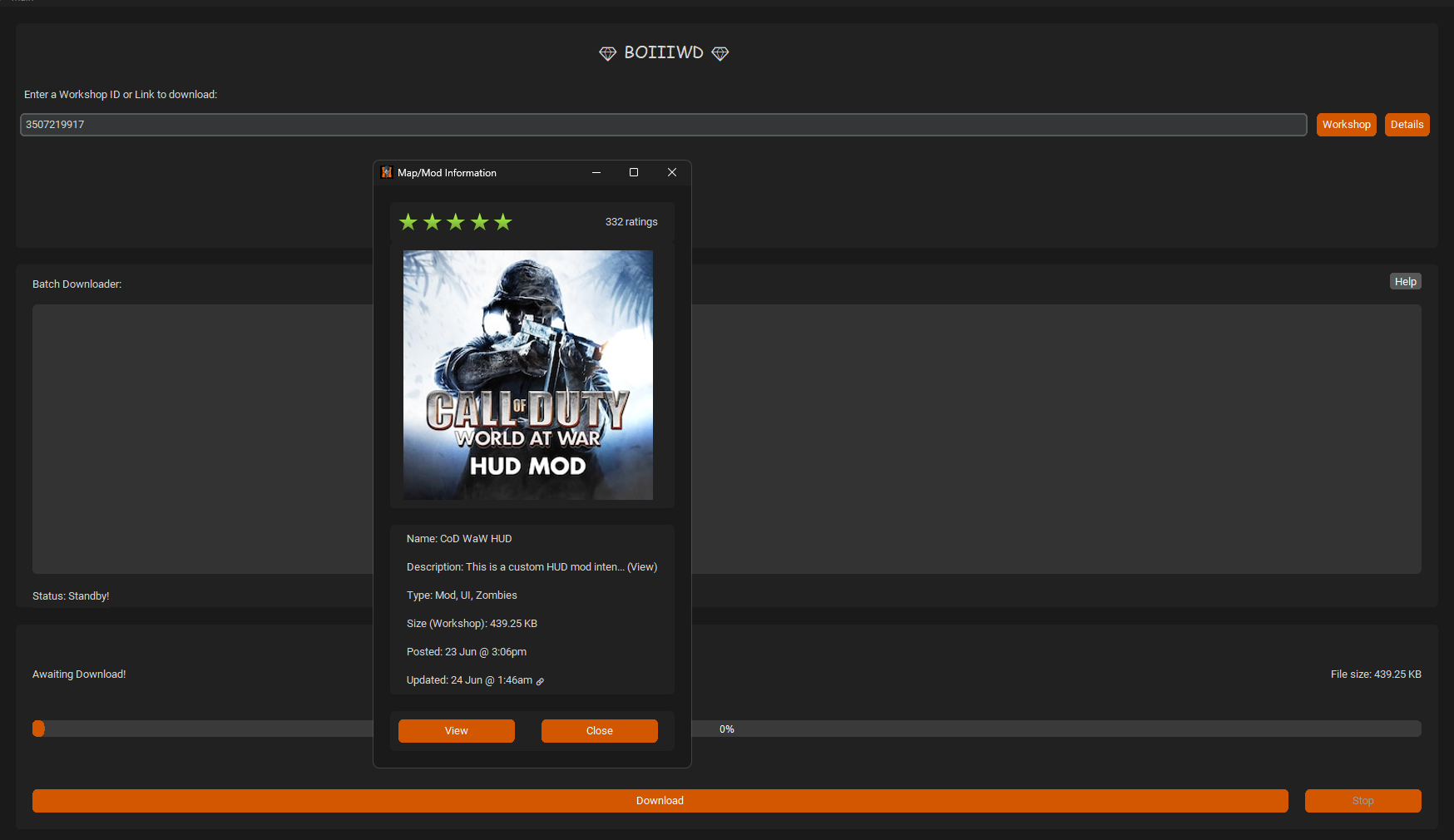Screen dimensions: 1454x840
Task: Click the first green rating star
Action: coord(408,222)
